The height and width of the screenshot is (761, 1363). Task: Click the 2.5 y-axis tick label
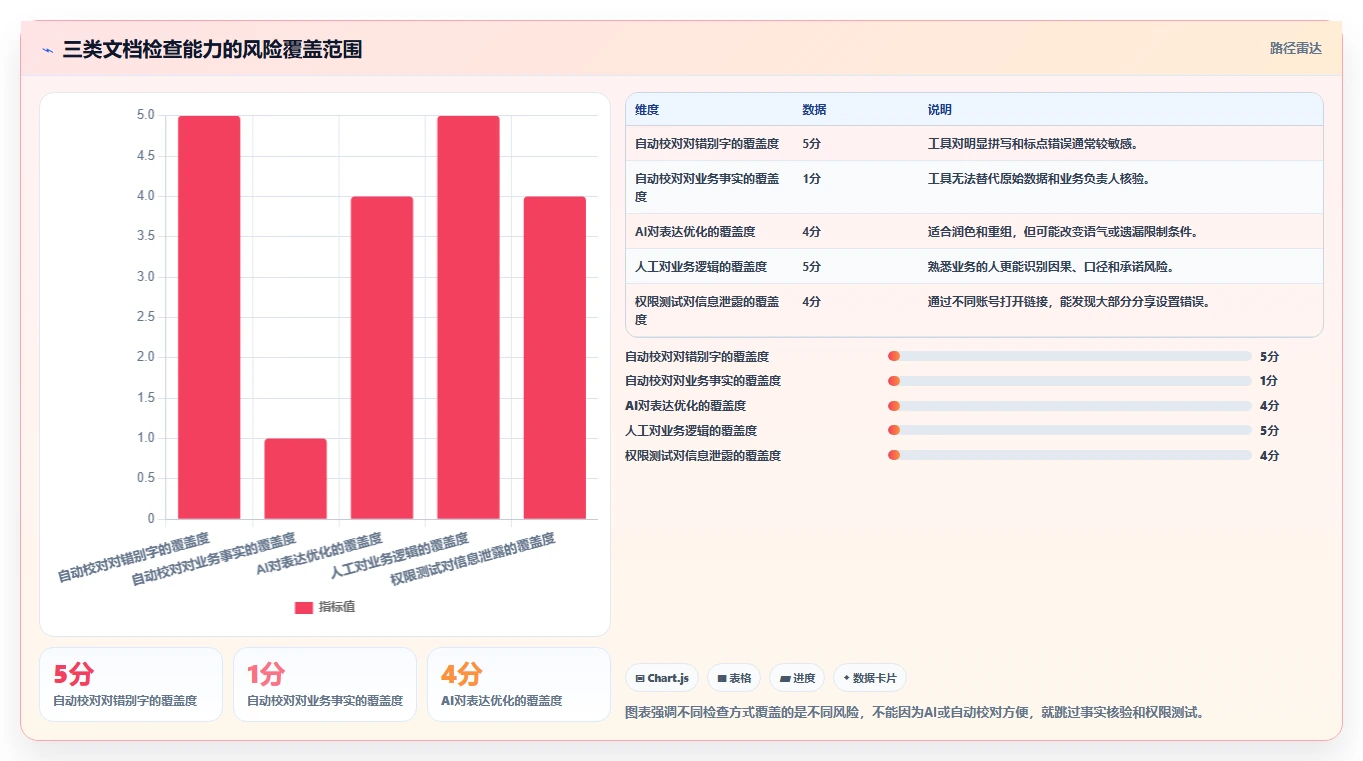pyautogui.click(x=145, y=317)
